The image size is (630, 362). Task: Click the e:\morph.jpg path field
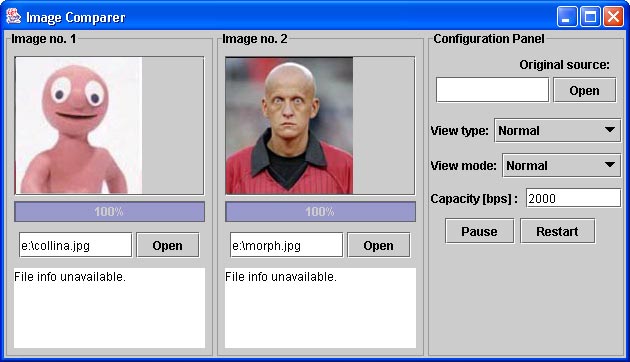coord(286,245)
